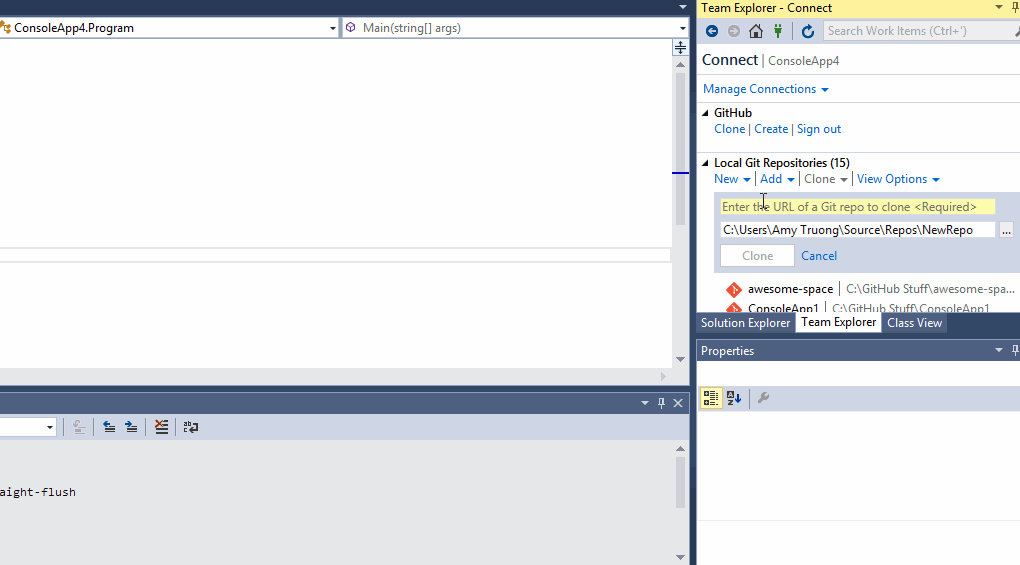Switch to the Class View tab
The image size is (1020, 565).
[914, 323]
